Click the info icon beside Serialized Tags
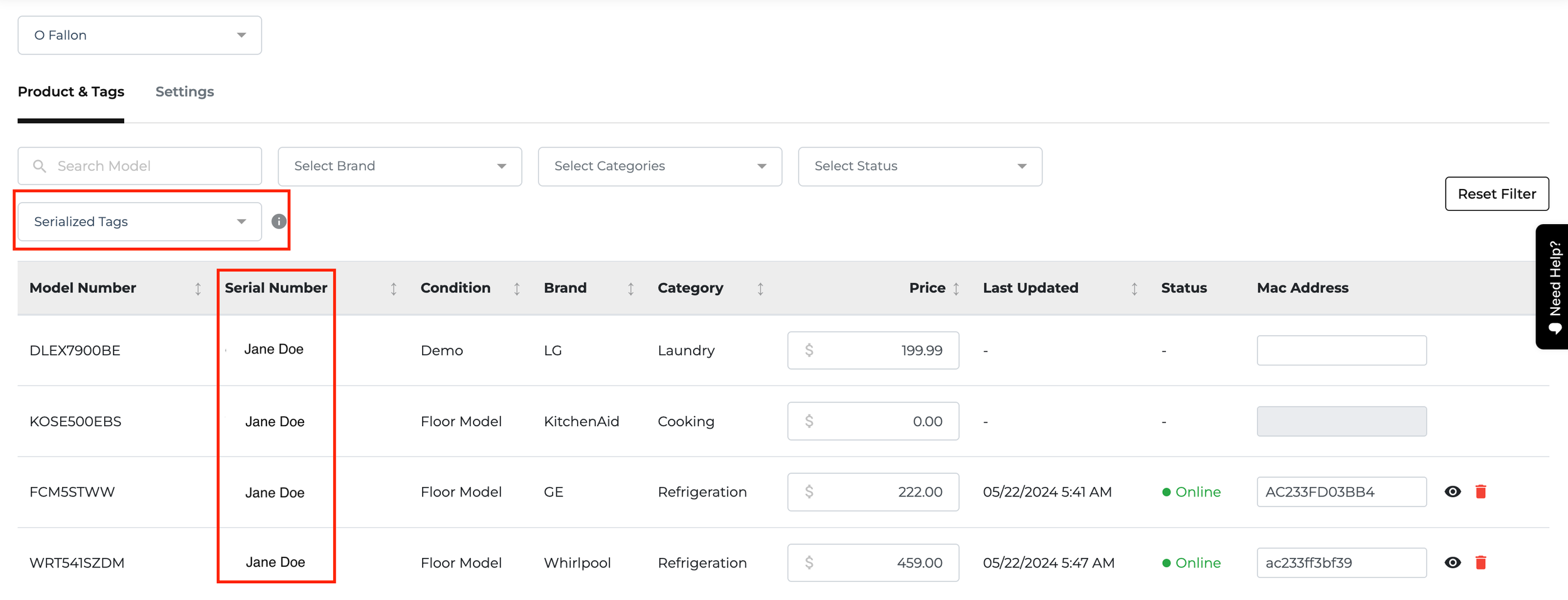Image resolution: width=1568 pixels, height=600 pixels. [278, 222]
